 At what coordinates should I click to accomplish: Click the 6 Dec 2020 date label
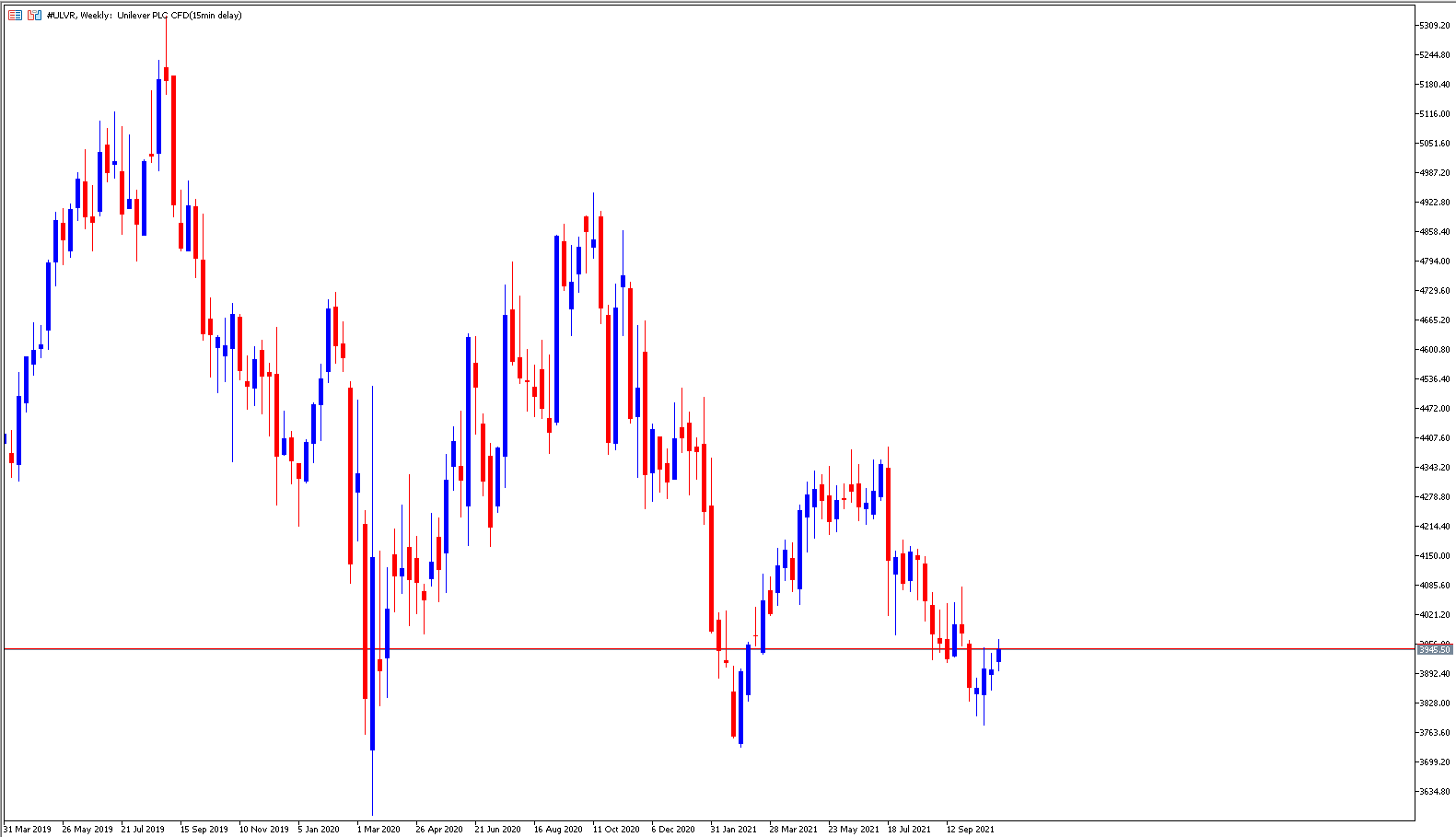[x=673, y=829]
